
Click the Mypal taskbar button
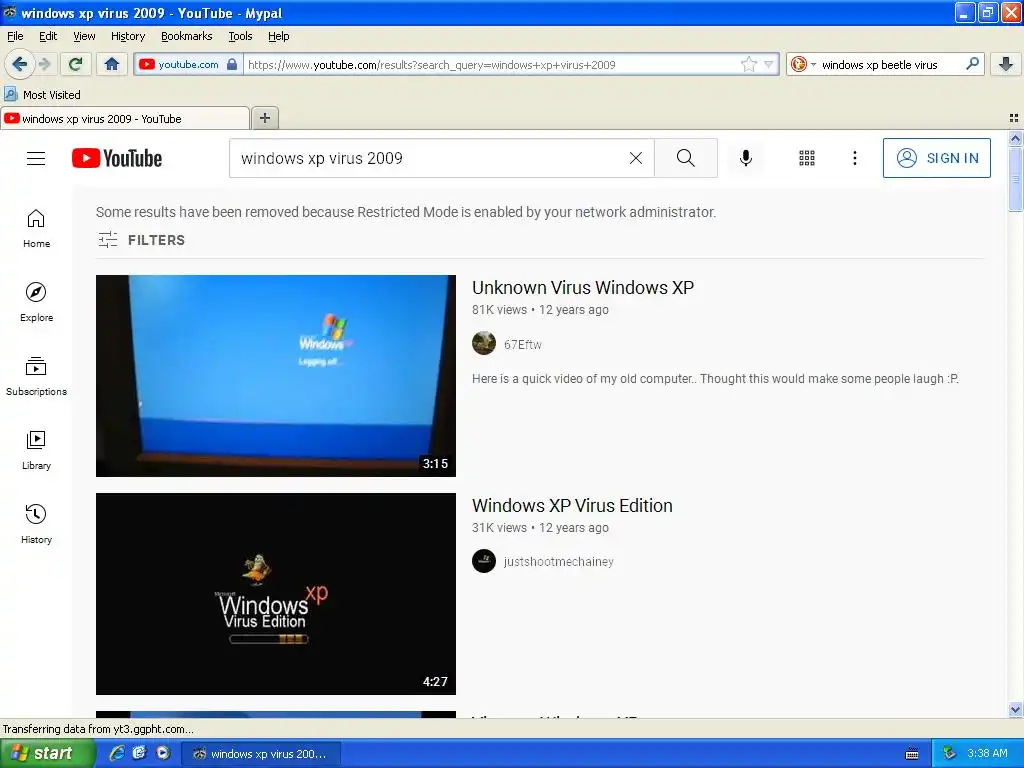coord(261,754)
